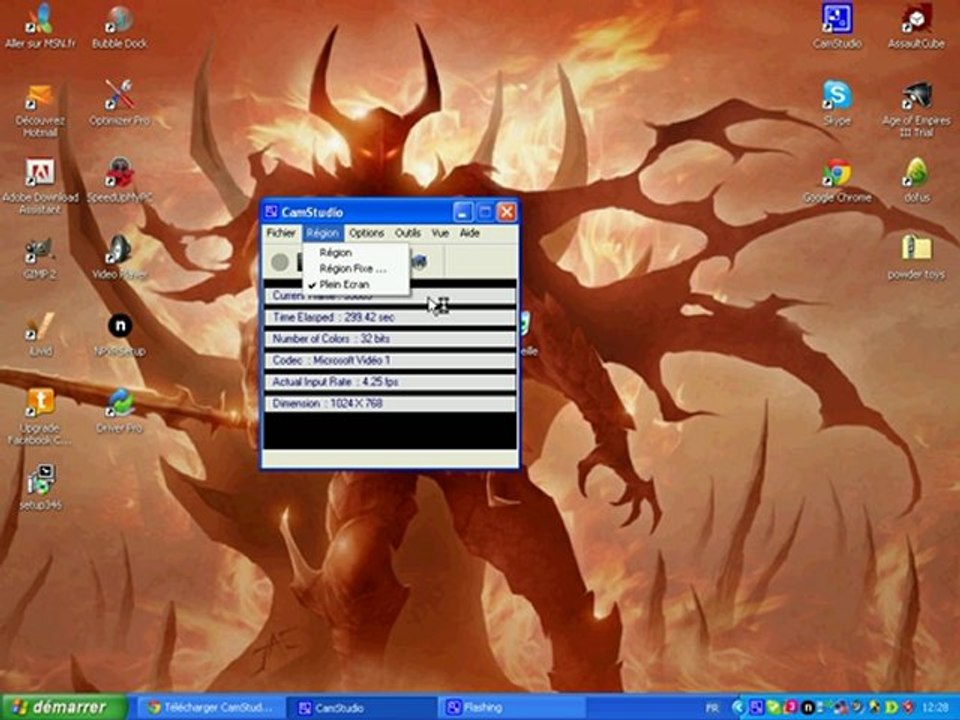Image resolution: width=960 pixels, height=720 pixels.
Task: Open the démarrer start menu
Action: click(x=64, y=707)
